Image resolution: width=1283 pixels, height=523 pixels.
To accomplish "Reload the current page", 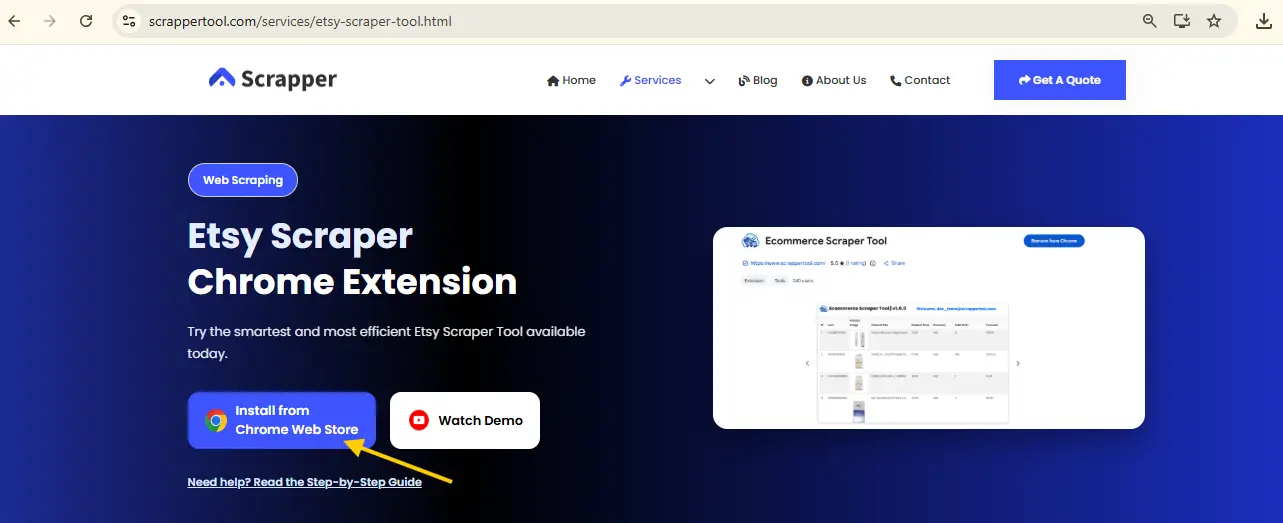I will coord(86,21).
